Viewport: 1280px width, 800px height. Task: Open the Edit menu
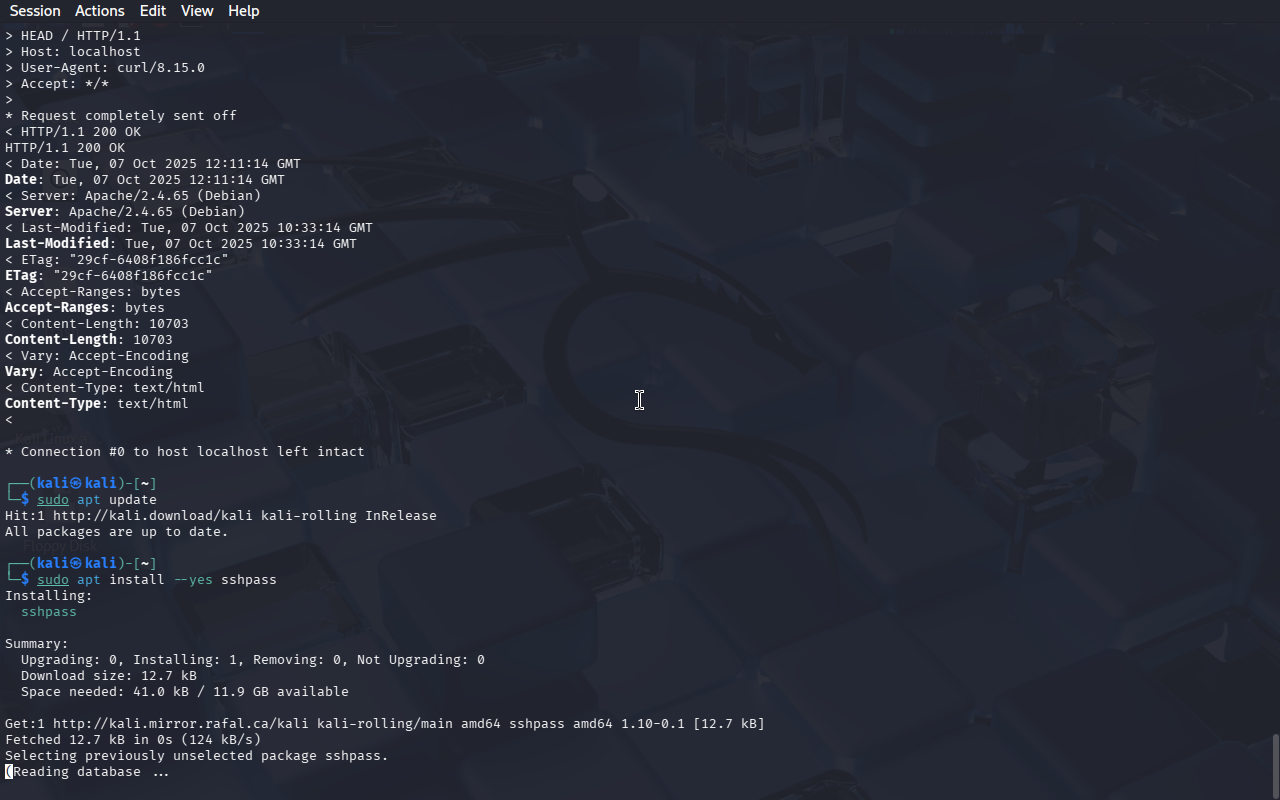click(153, 11)
